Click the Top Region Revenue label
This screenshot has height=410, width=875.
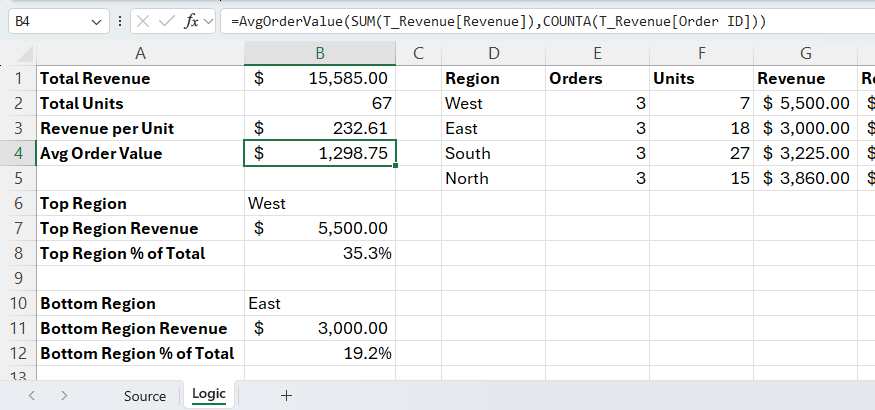[140, 228]
